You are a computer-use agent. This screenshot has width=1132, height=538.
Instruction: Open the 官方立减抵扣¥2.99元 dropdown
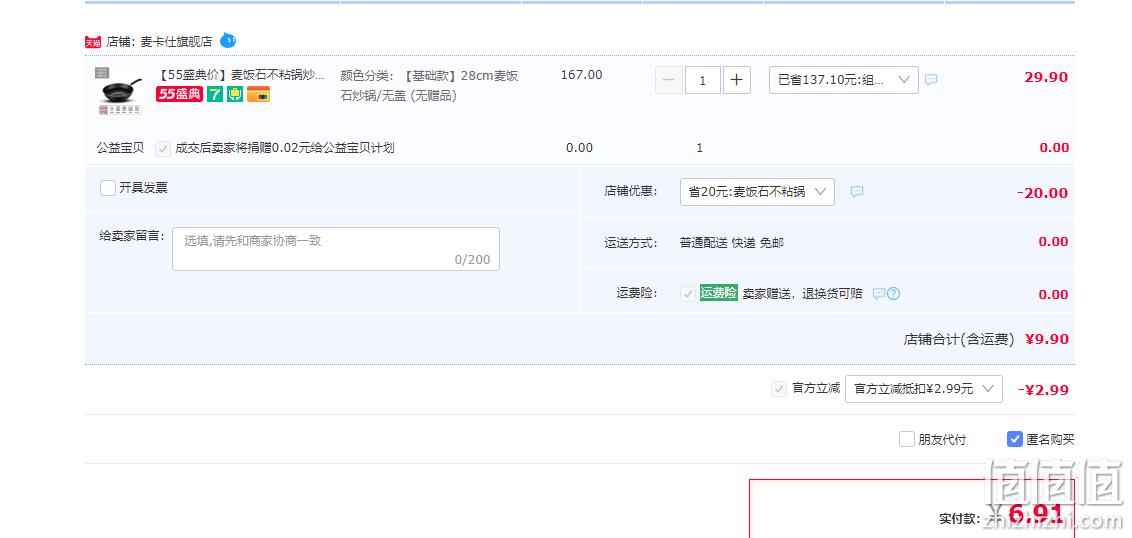(x=924, y=389)
